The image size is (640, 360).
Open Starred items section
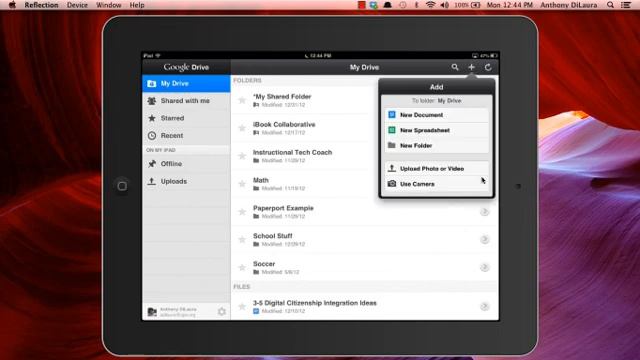tap(186, 118)
